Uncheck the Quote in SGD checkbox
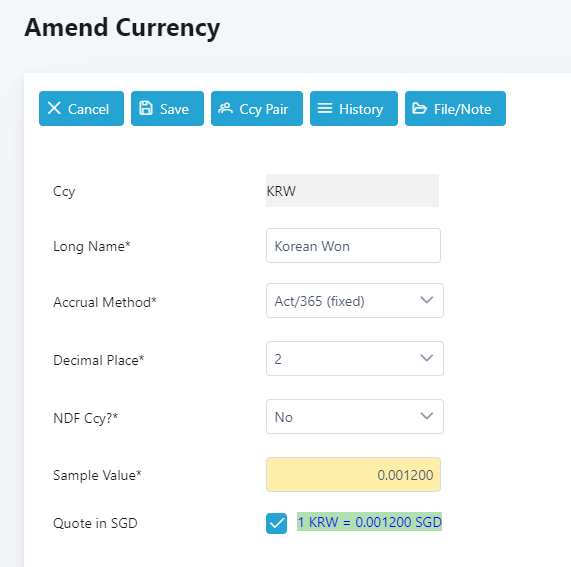 [276, 523]
